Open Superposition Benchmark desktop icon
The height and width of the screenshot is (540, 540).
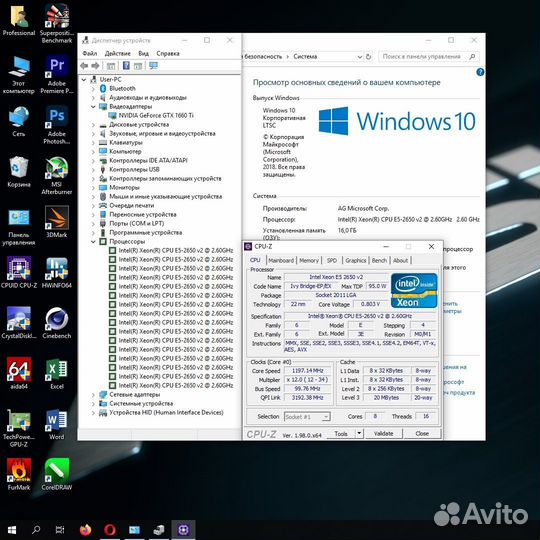(57, 23)
